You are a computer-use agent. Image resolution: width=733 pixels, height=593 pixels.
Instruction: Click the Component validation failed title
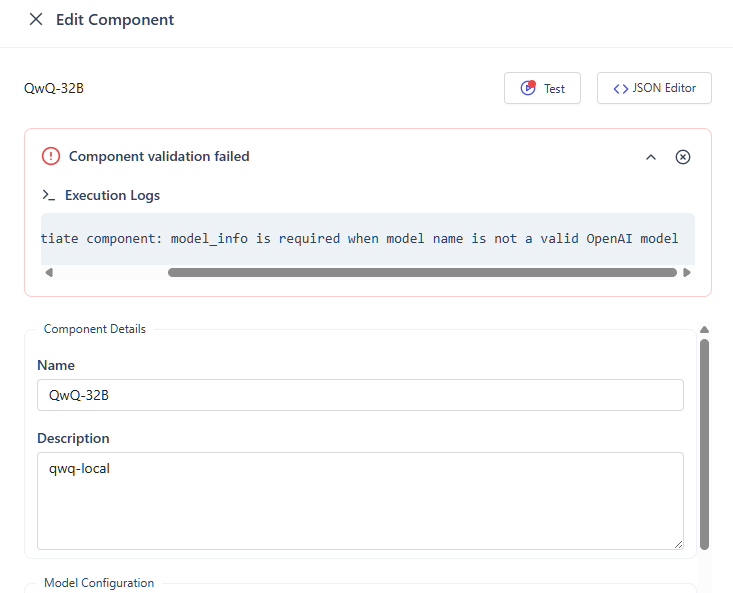click(x=159, y=156)
